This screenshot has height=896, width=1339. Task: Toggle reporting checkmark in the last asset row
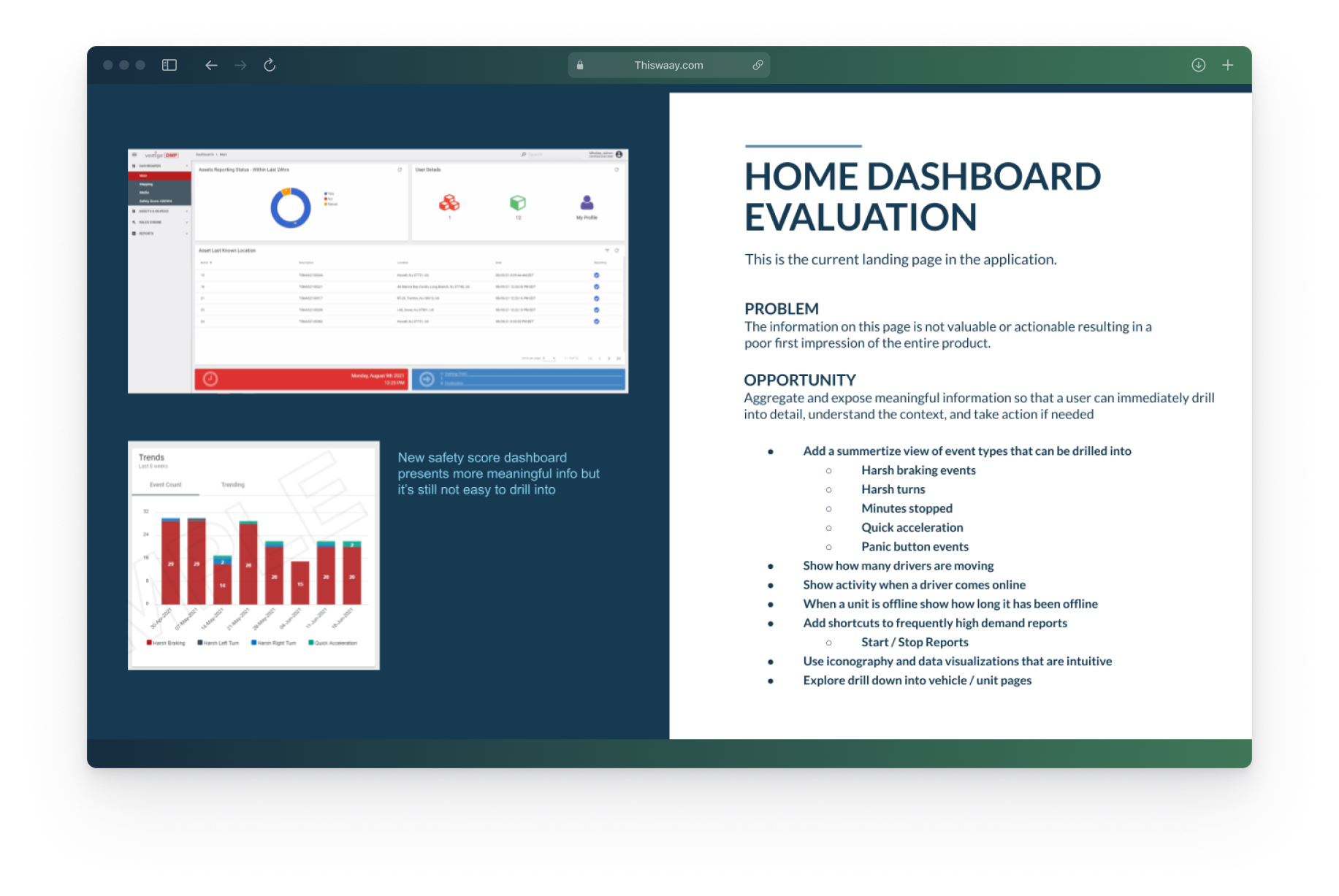tap(597, 321)
